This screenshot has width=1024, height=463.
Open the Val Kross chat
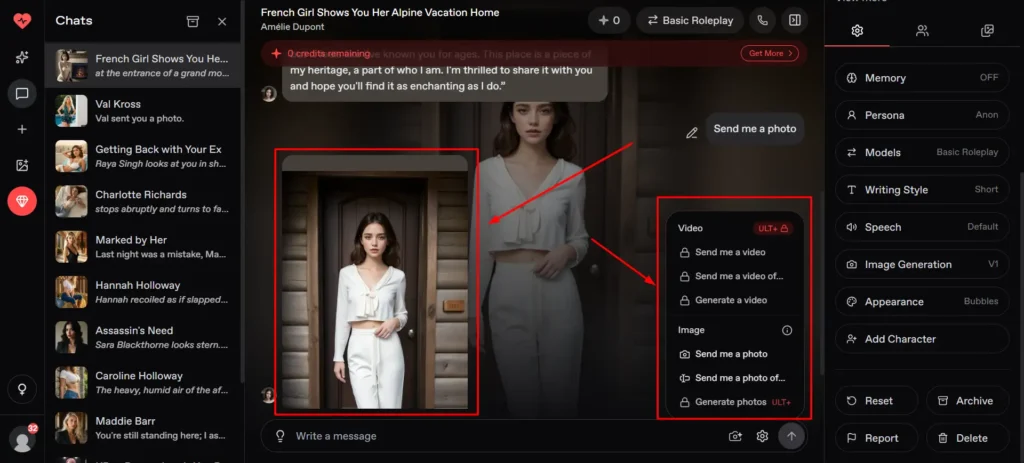[142, 110]
